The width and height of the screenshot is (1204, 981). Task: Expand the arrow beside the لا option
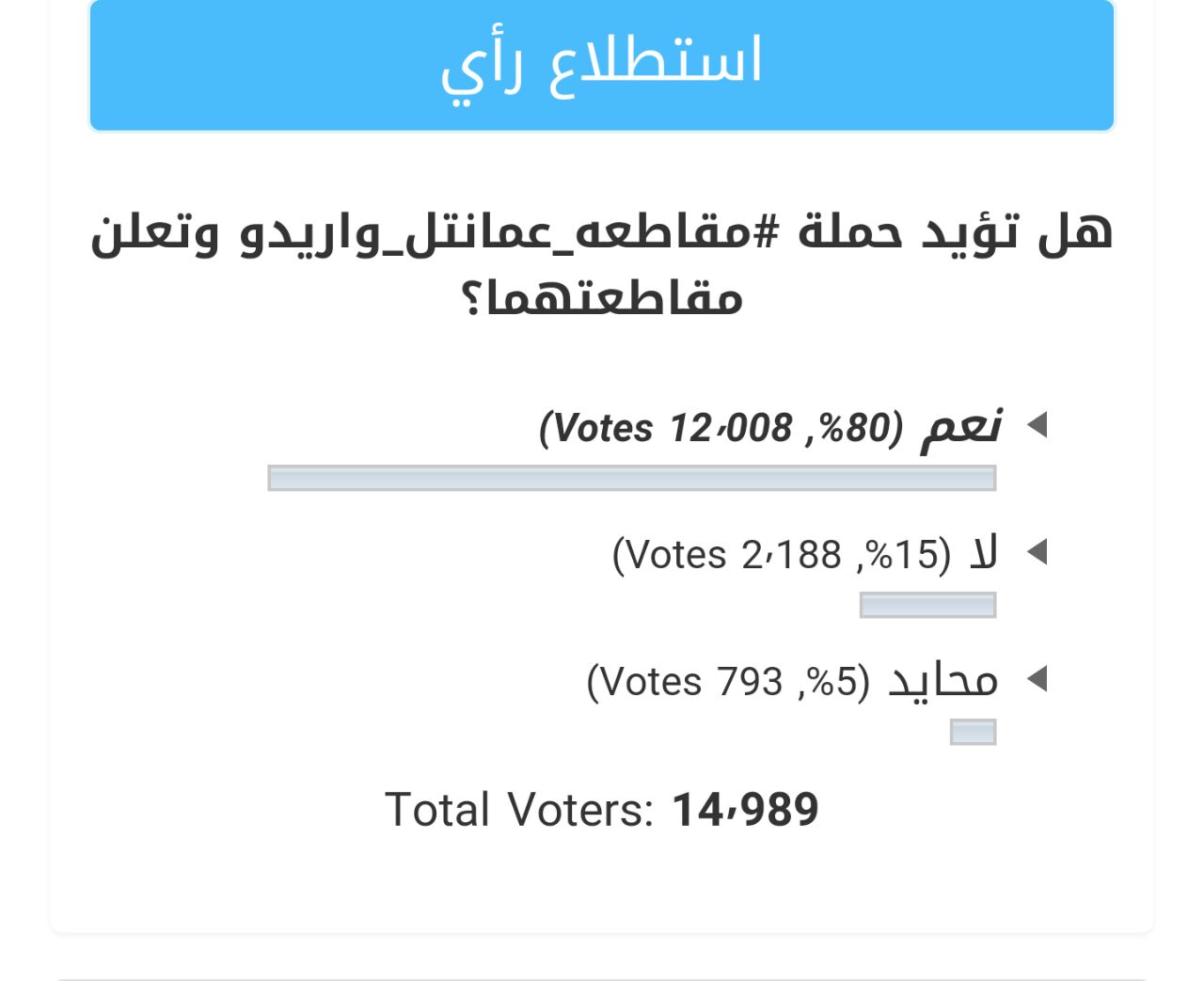click(x=1037, y=552)
